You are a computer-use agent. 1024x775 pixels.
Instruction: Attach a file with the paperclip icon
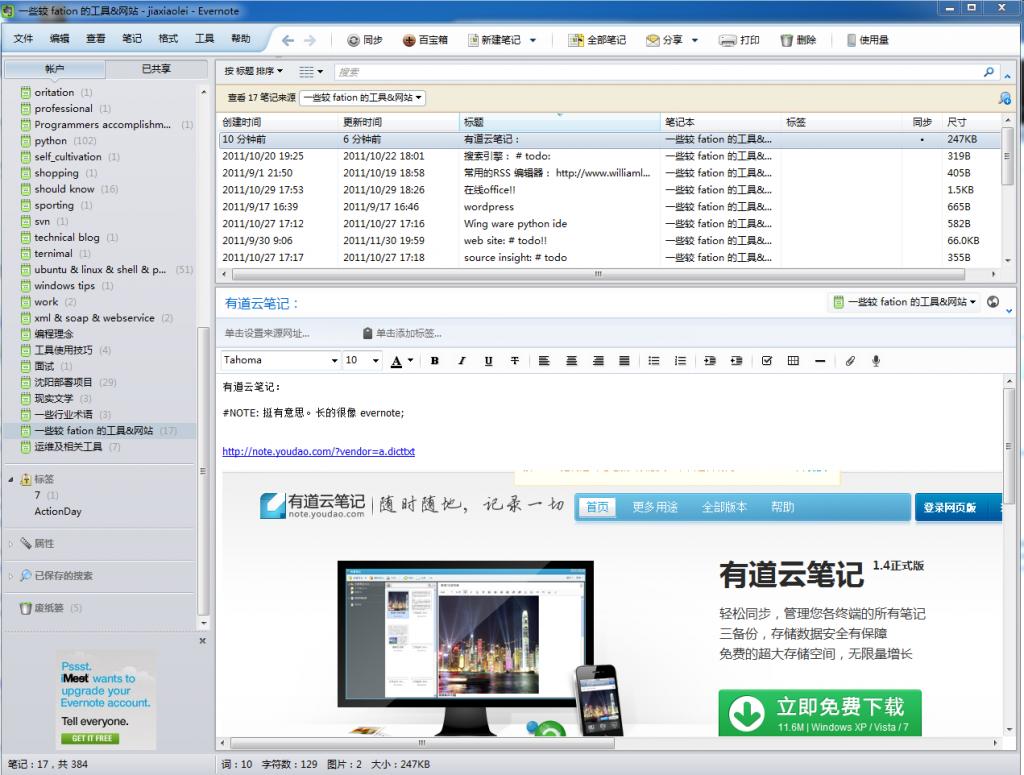[848, 361]
